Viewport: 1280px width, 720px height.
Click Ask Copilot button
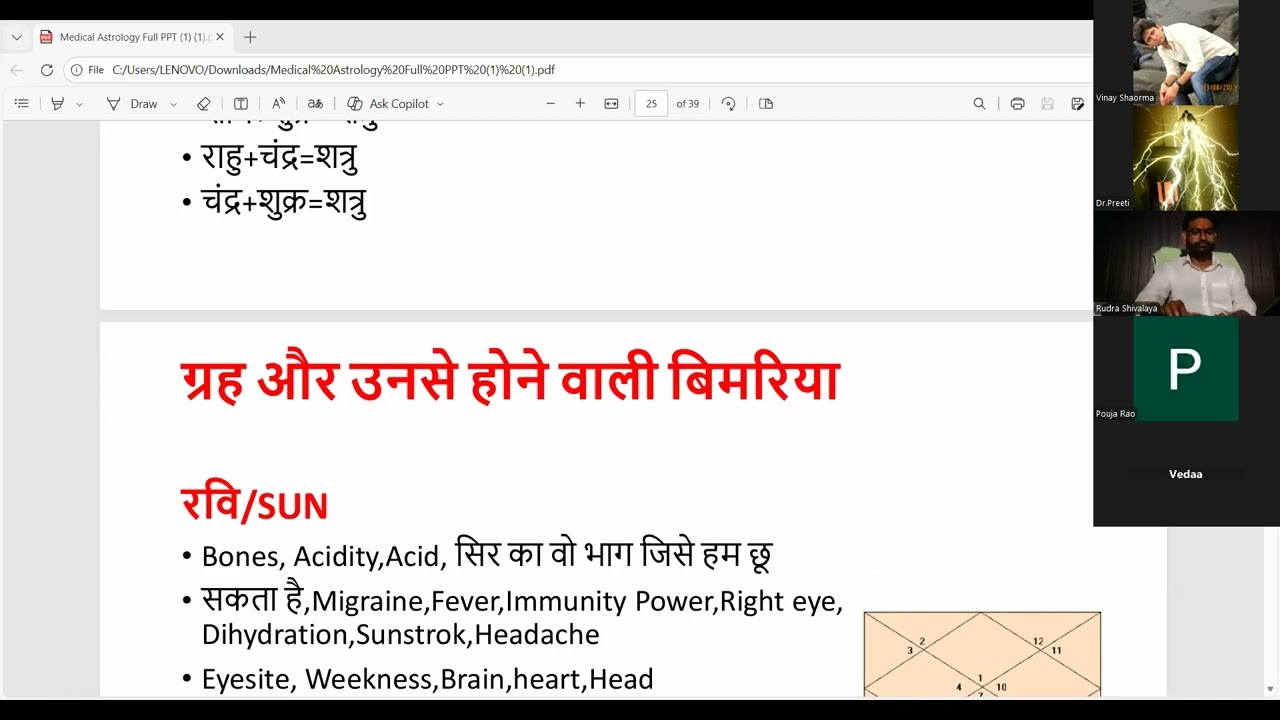[388, 104]
